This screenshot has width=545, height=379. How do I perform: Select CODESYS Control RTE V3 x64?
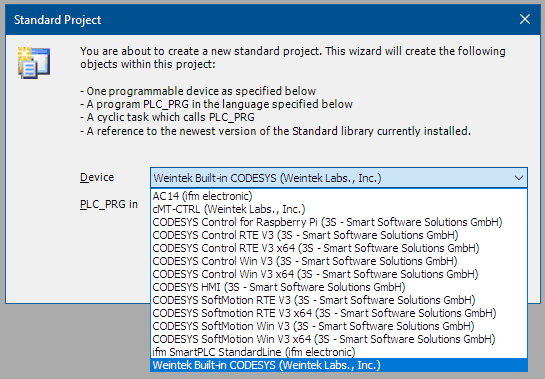click(x=339, y=248)
